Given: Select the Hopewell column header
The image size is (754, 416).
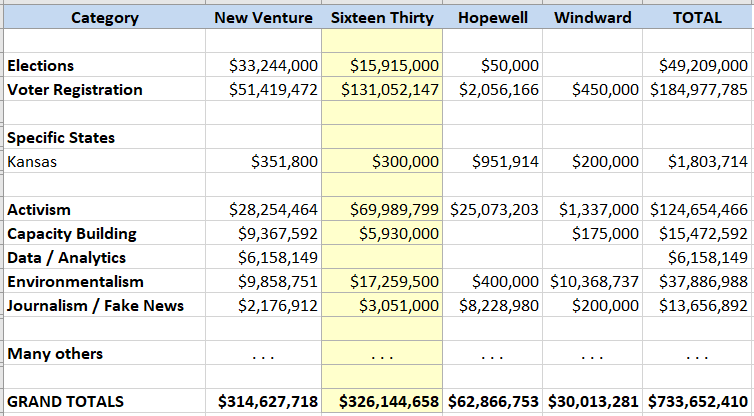Looking at the screenshot, I should point(492,17).
